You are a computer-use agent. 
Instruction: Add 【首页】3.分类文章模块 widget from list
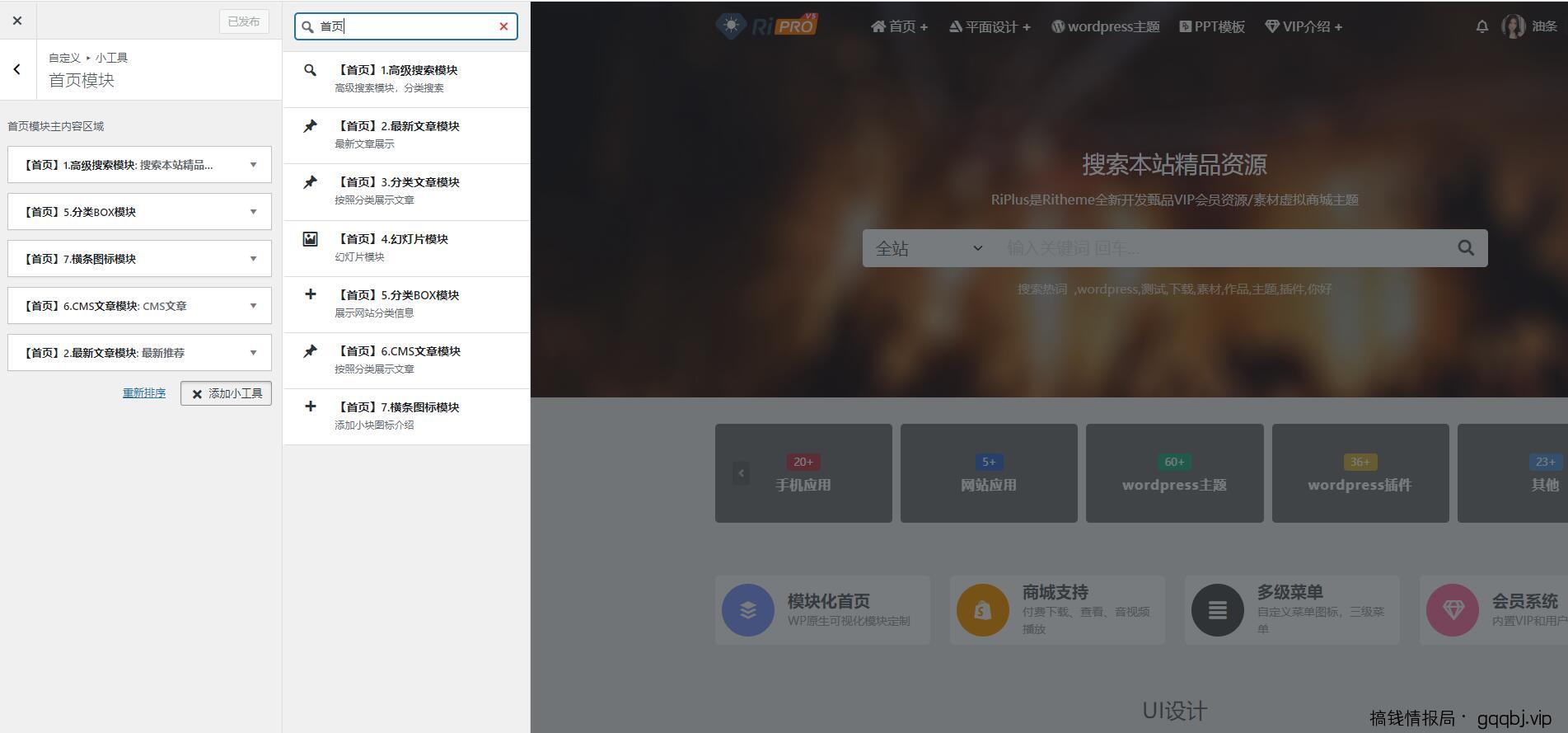tap(406, 191)
